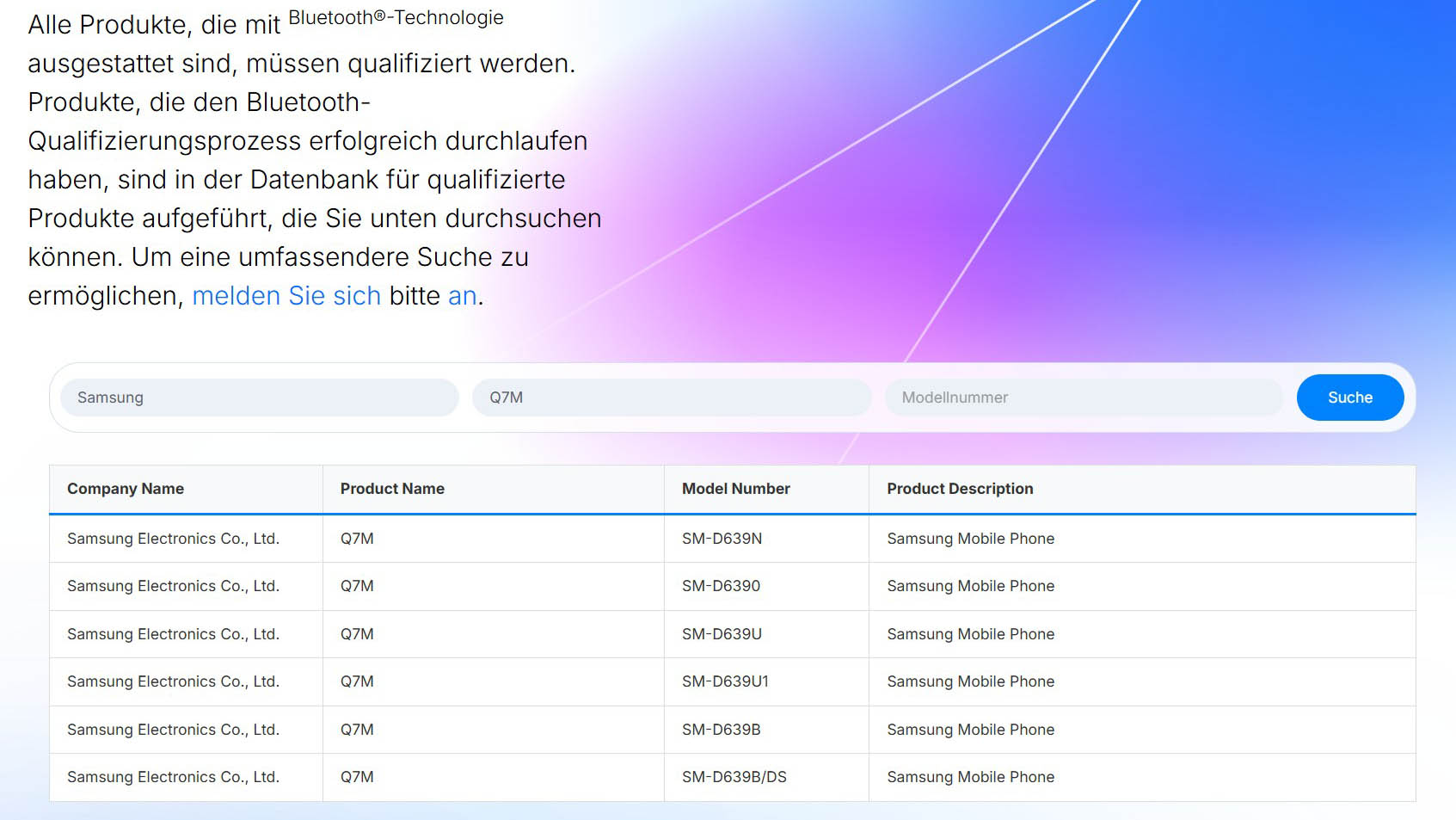Click the blue Suche button
The height and width of the screenshot is (820, 1456).
tap(1349, 398)
